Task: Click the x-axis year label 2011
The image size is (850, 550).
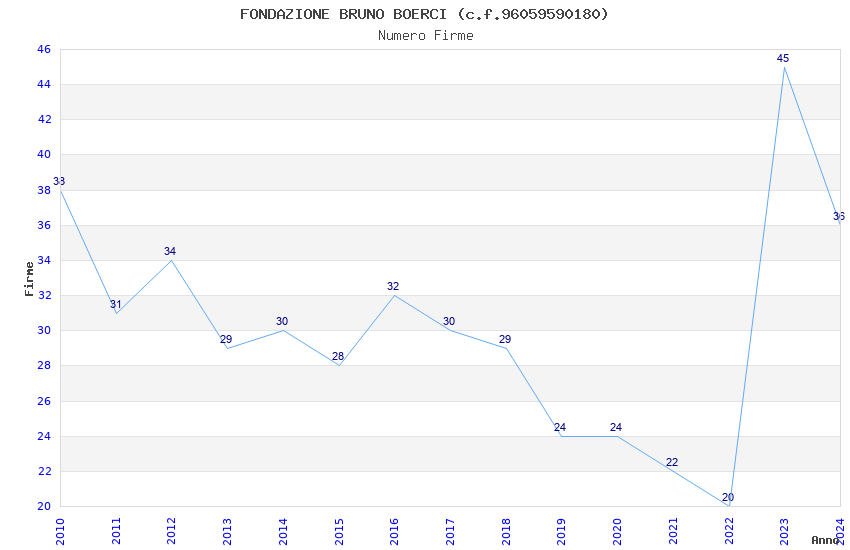Action: [x=115, y=532]
